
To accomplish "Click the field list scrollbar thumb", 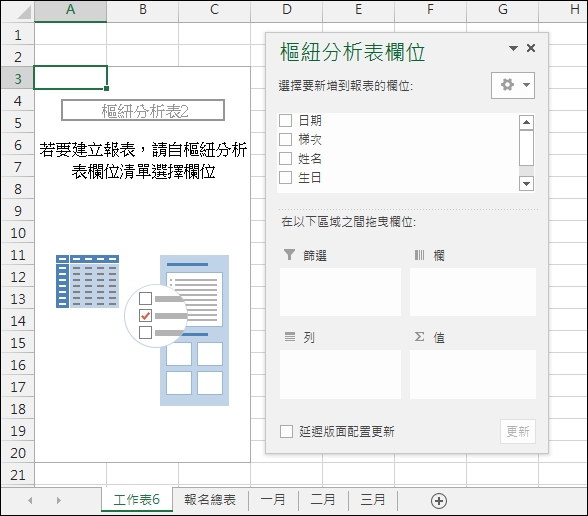I will [526, 148].
